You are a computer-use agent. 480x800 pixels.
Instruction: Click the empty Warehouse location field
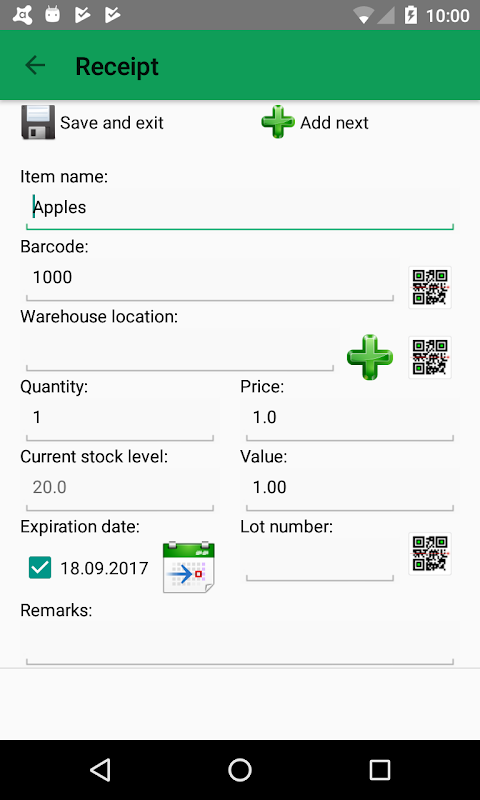[x=180, y=350]
